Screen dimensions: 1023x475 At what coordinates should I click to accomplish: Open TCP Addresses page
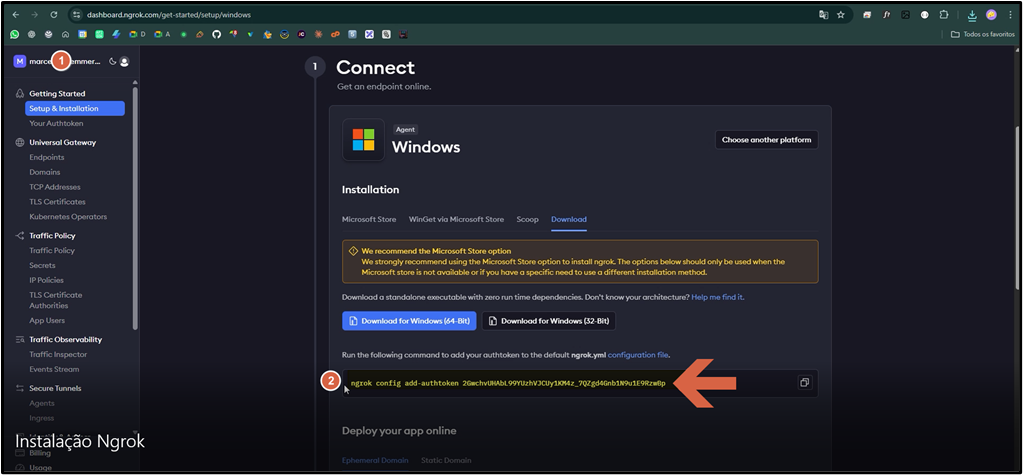click(55, 187)
